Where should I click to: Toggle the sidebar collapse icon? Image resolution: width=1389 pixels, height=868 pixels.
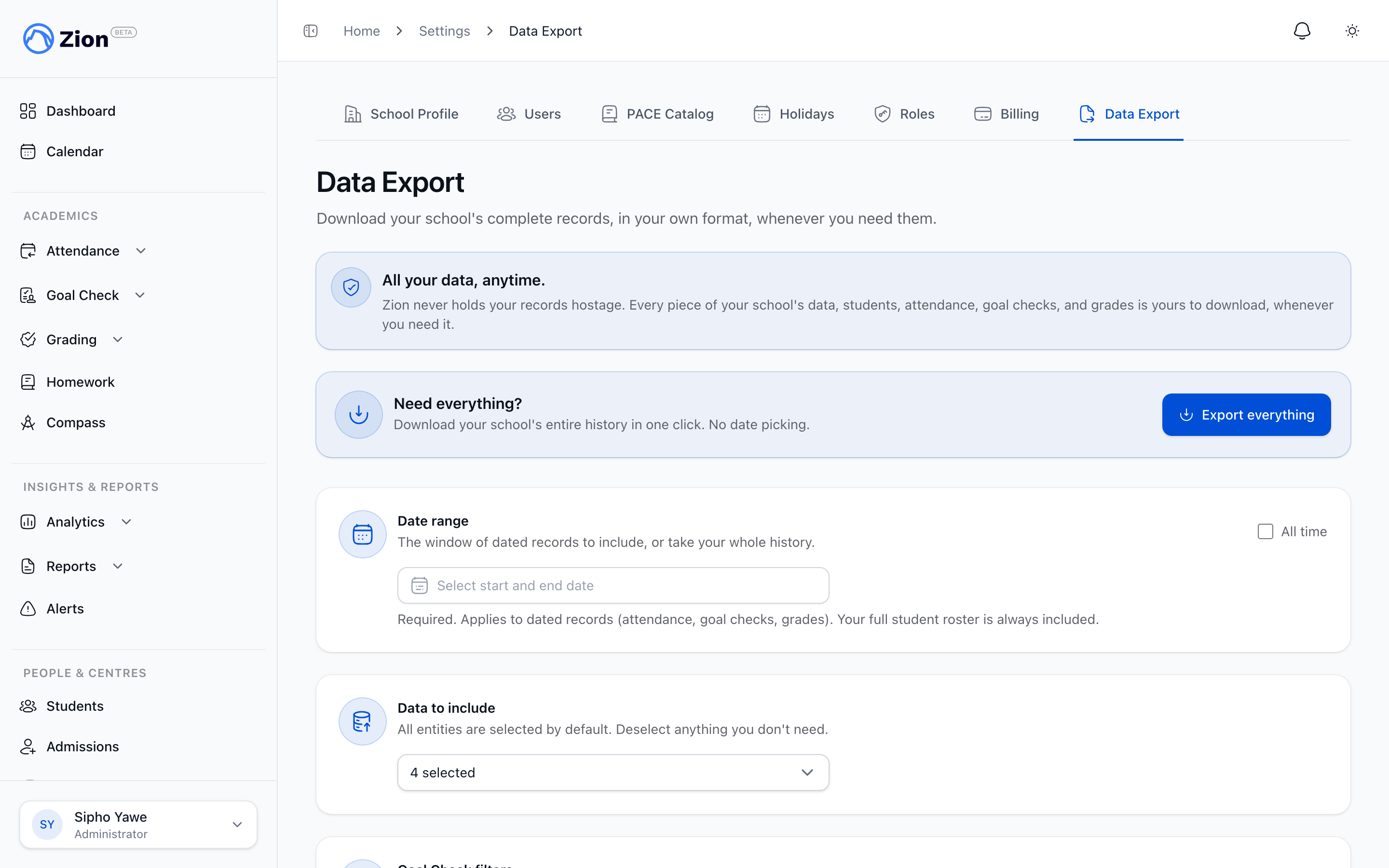311,31
